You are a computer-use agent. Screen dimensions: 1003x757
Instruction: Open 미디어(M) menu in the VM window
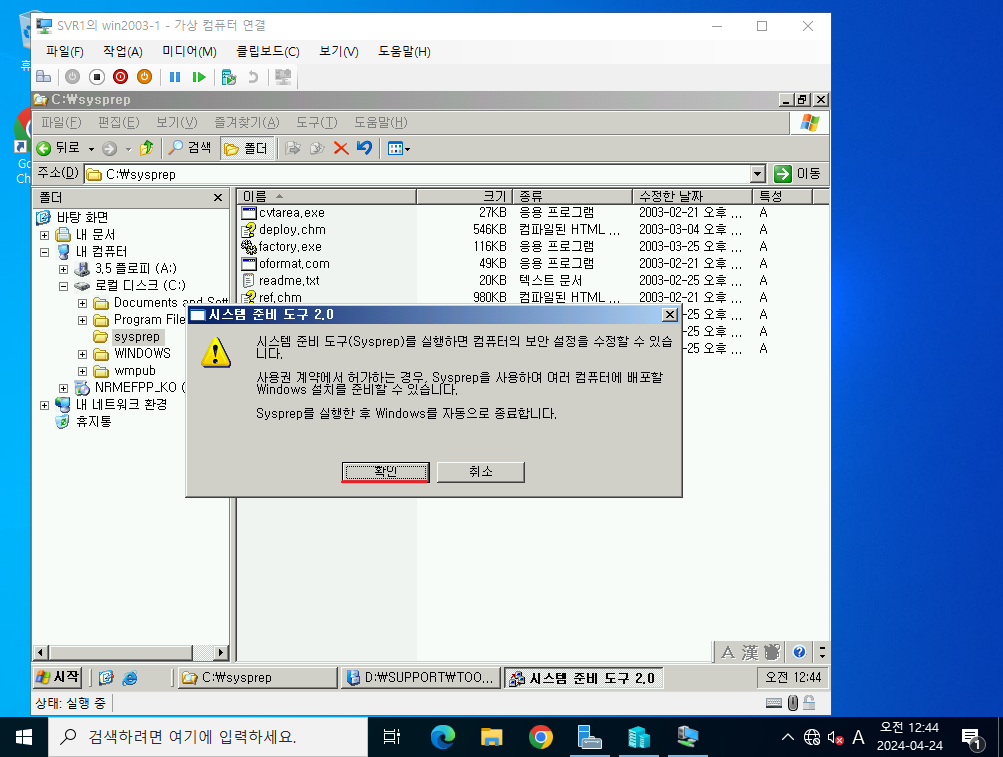pos(189,51)
